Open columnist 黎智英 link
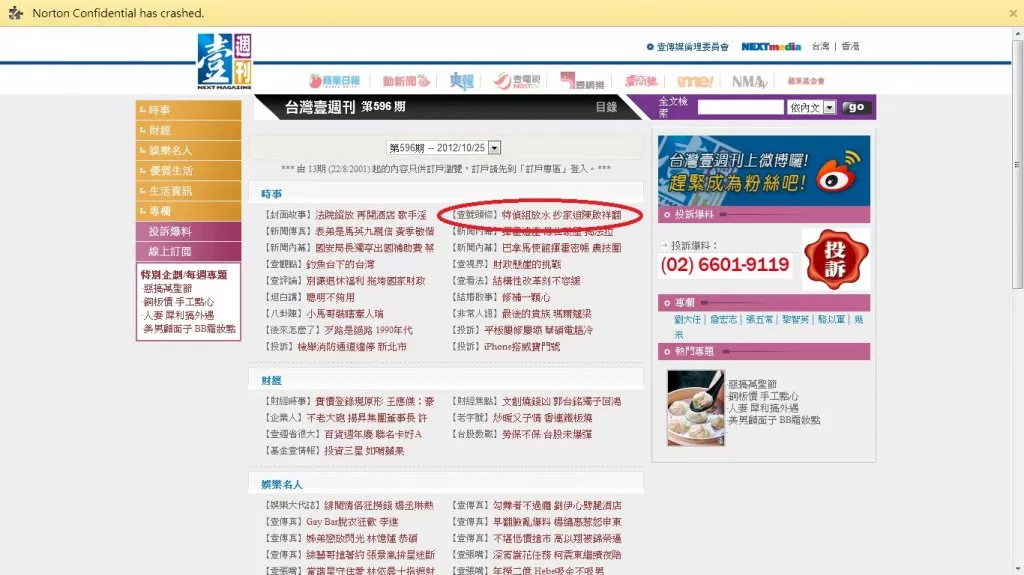1024x575 pixels. (x=795, y=320)
